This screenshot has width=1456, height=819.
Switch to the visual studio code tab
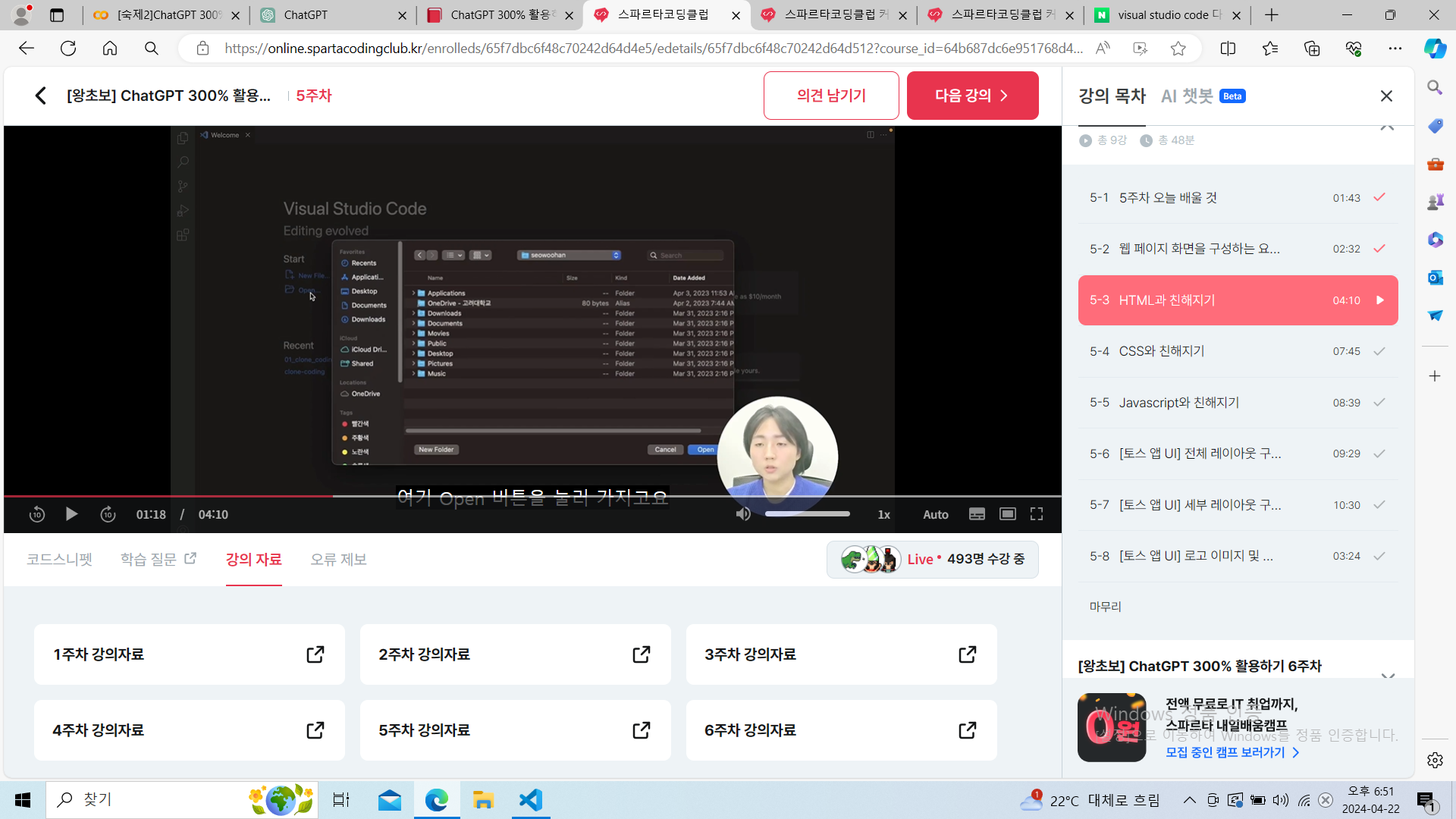click(1168, 15)
